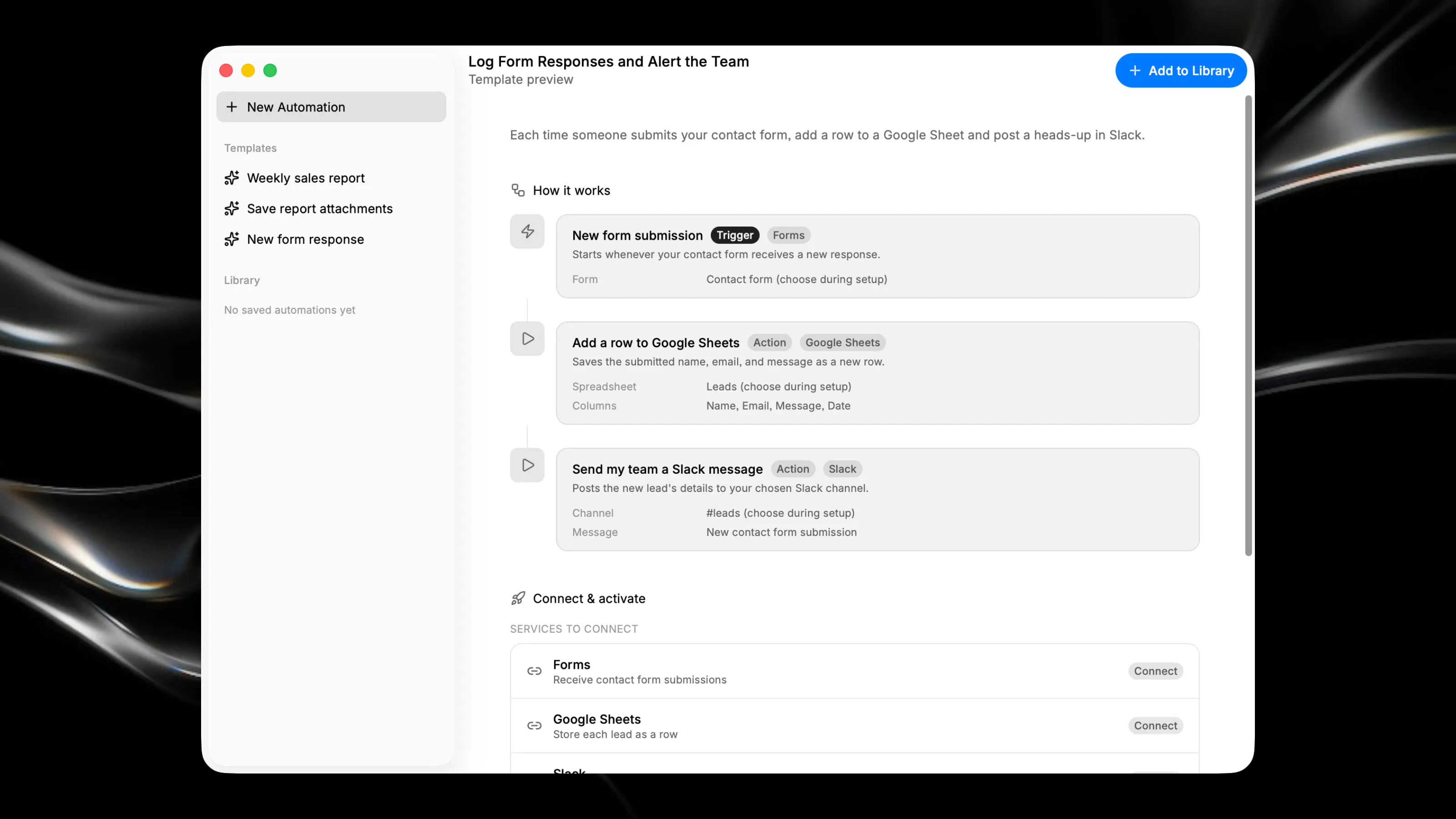Click the plus icon in Add to Library
Screen dimensions: 1456x819
click(x=1134, y=71)
